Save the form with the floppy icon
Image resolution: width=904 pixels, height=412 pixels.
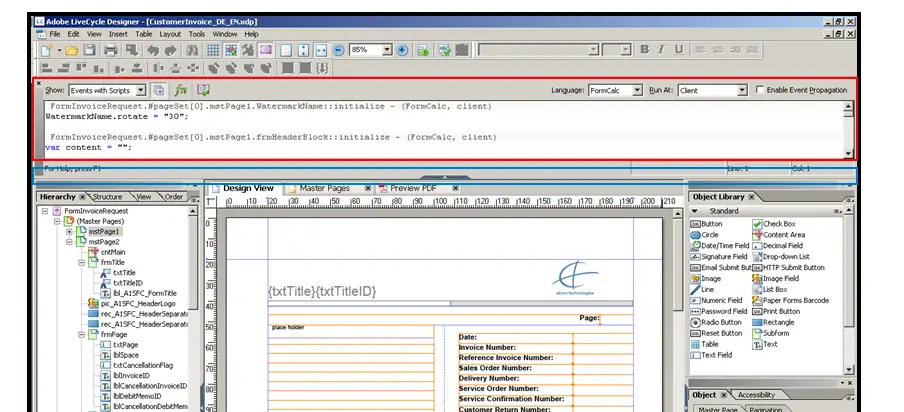90,50
